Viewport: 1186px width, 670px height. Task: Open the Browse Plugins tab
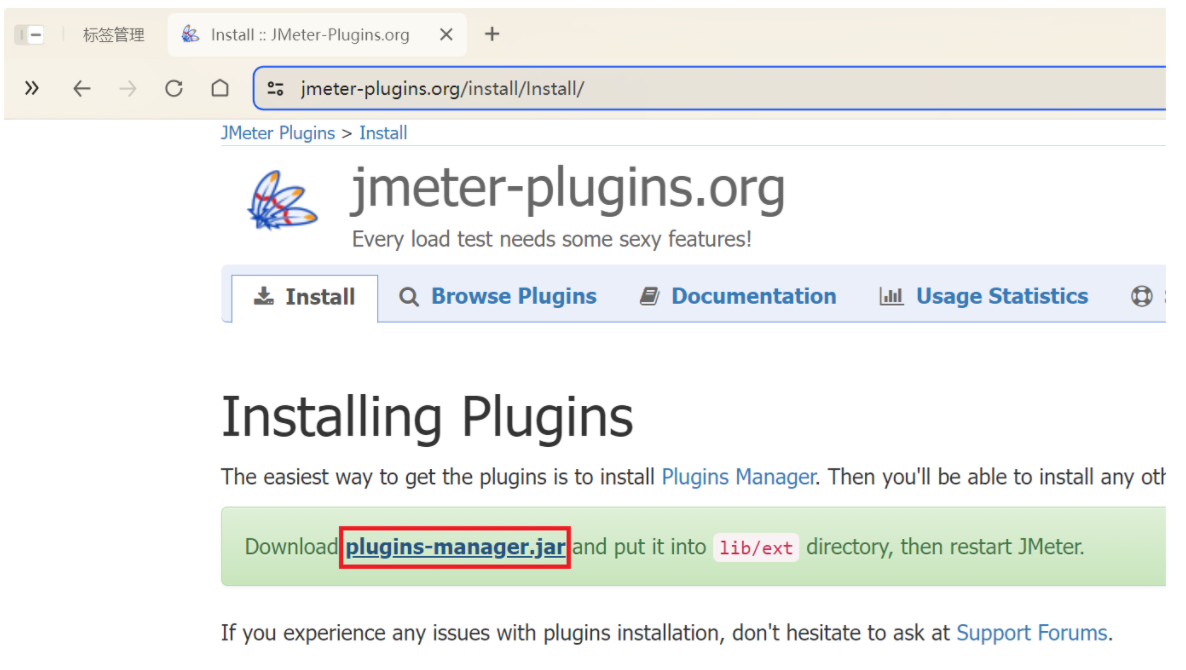pyautogui.click(x=498, y=296)
